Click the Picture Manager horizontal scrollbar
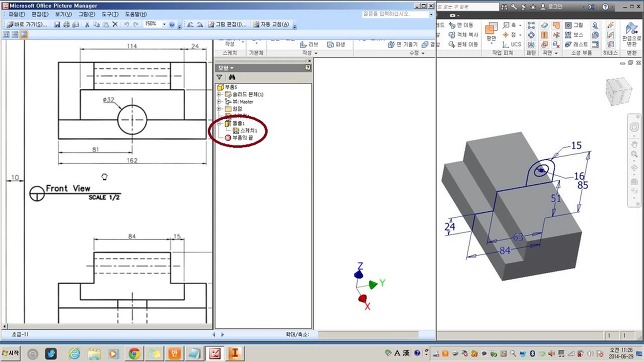This screenshot has width=644, height=362. click(x=109, y=326)
